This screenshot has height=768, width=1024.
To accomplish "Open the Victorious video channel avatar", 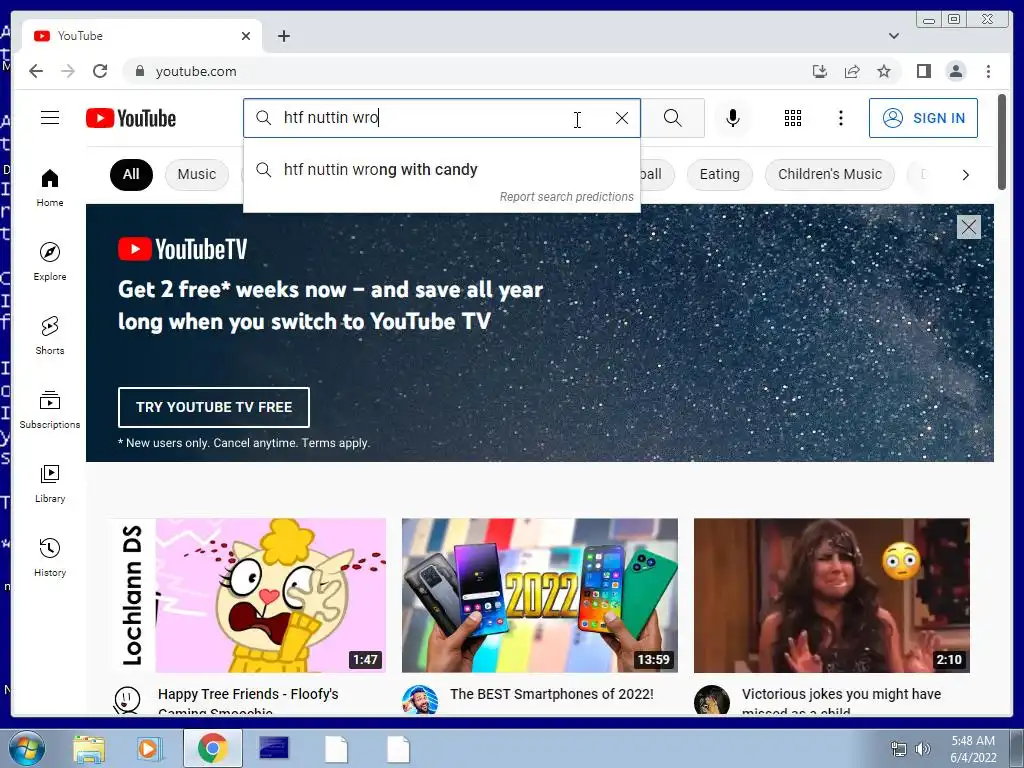I will (711, 699).
